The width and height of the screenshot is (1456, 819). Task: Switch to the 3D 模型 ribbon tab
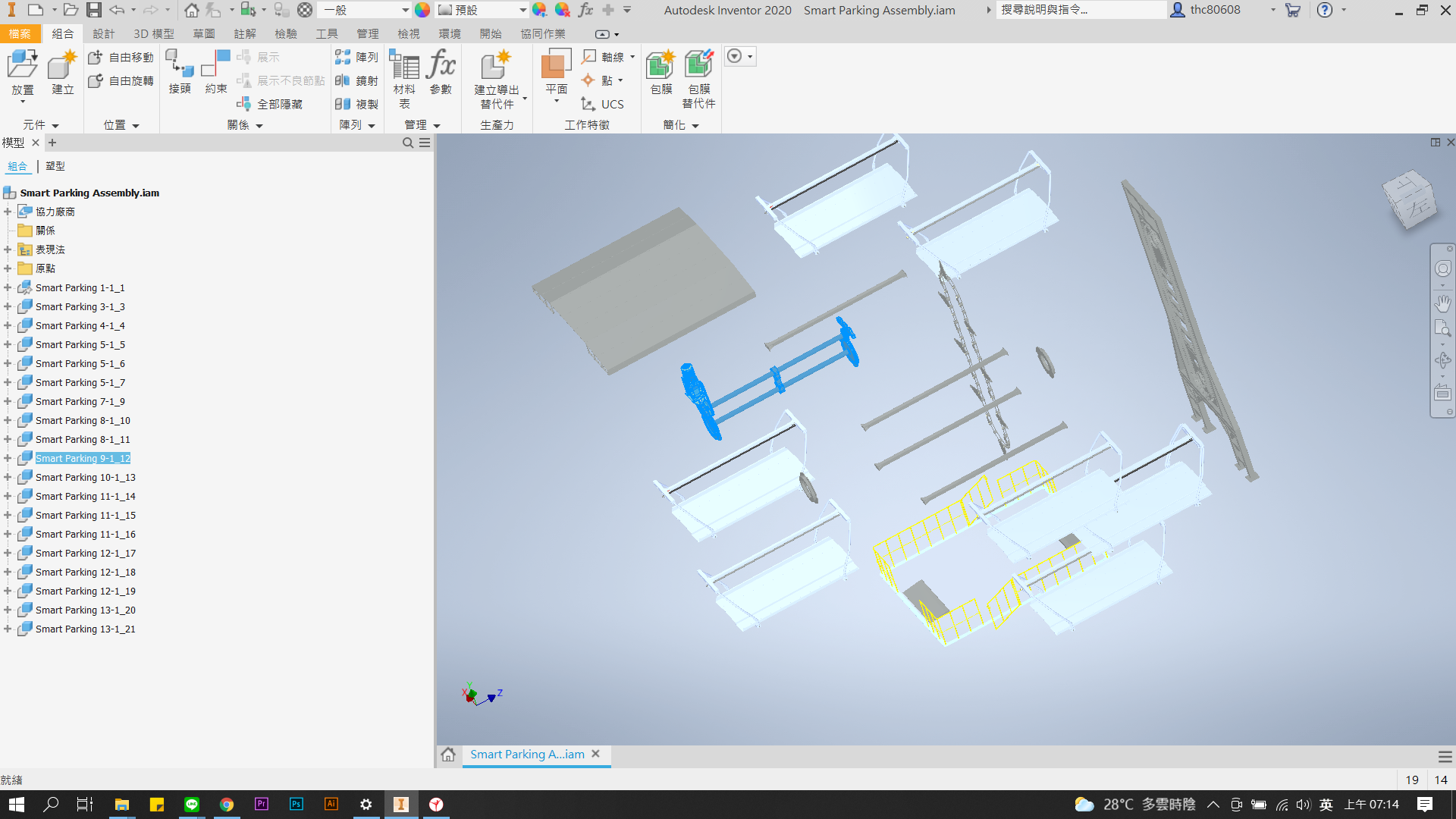pos(153,34)
